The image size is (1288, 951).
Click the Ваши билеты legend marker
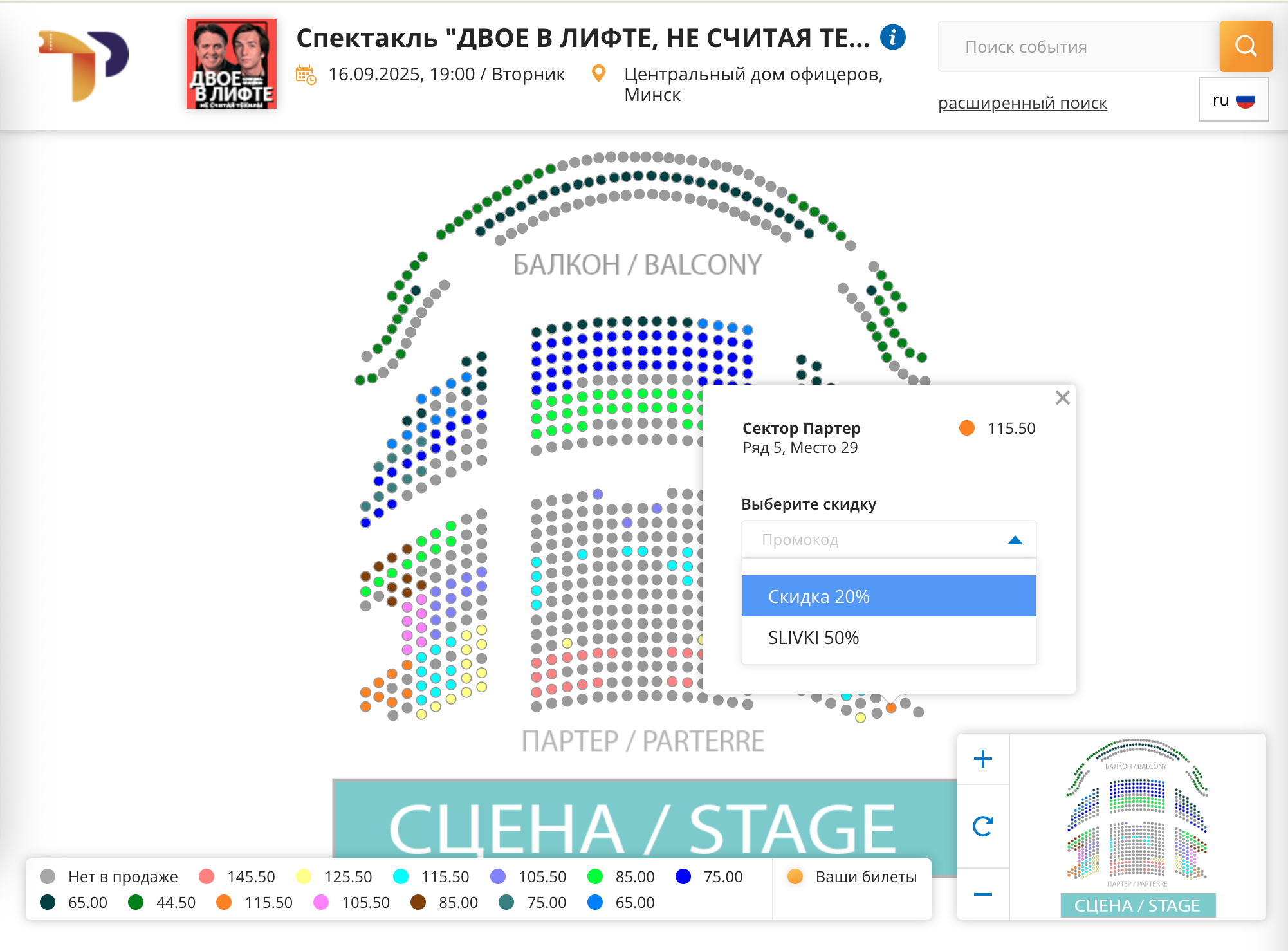pos(795,876)
